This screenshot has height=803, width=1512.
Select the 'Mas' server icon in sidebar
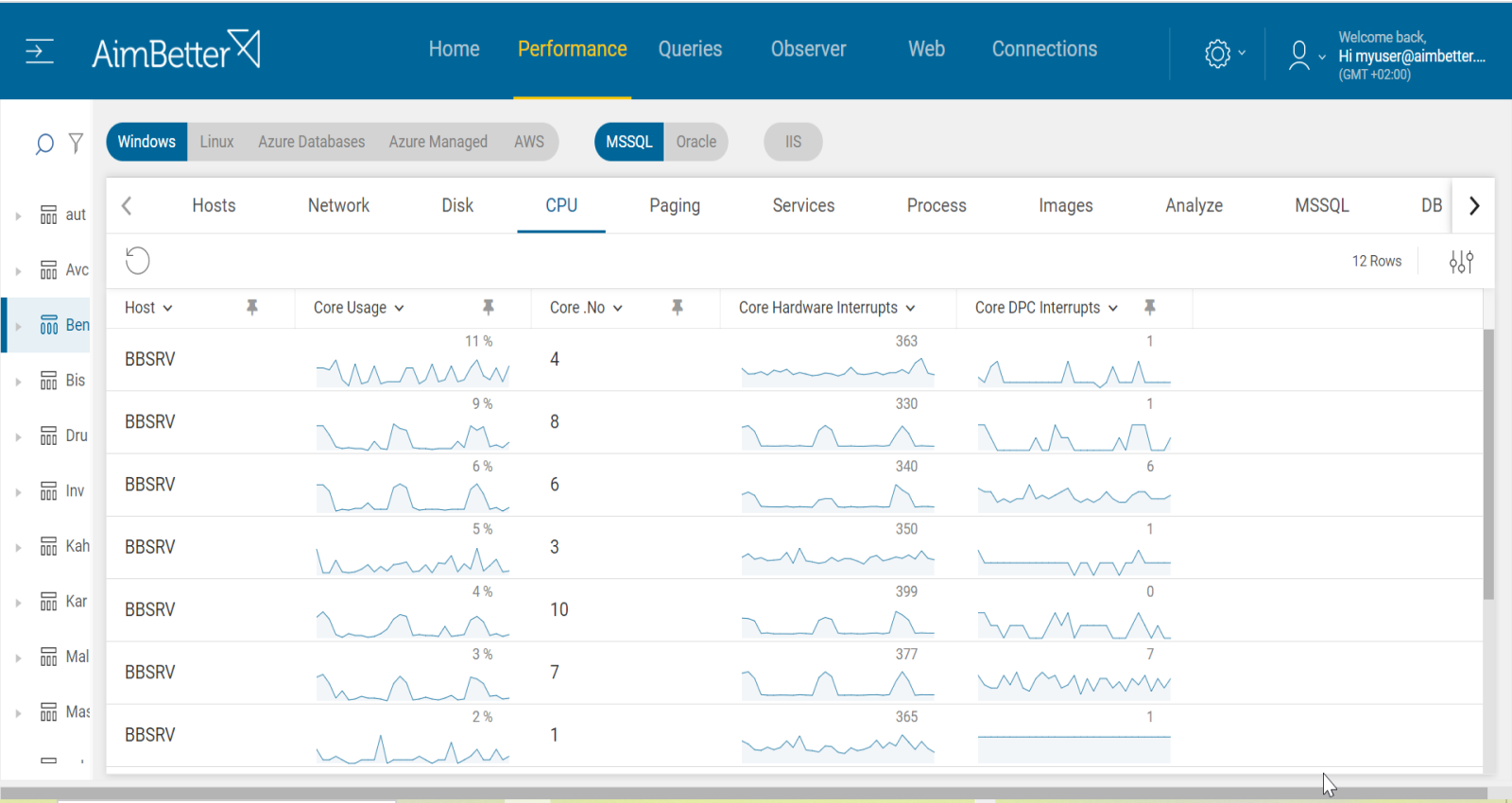pyautogui.click(x=49, y=712)
